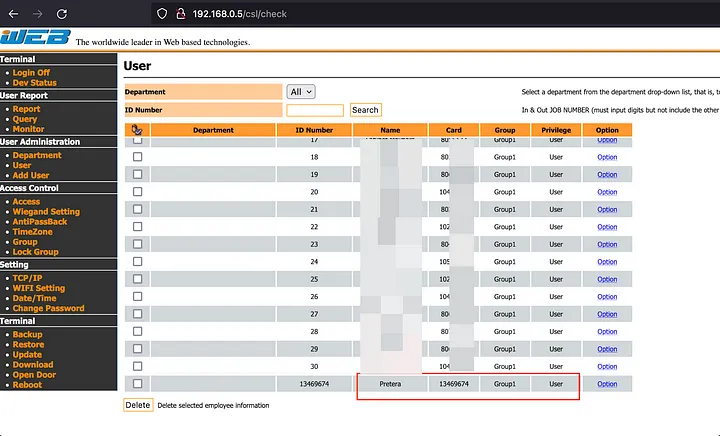Open the Option link for Pretera

pyautogui.click(x=607, y=383)
